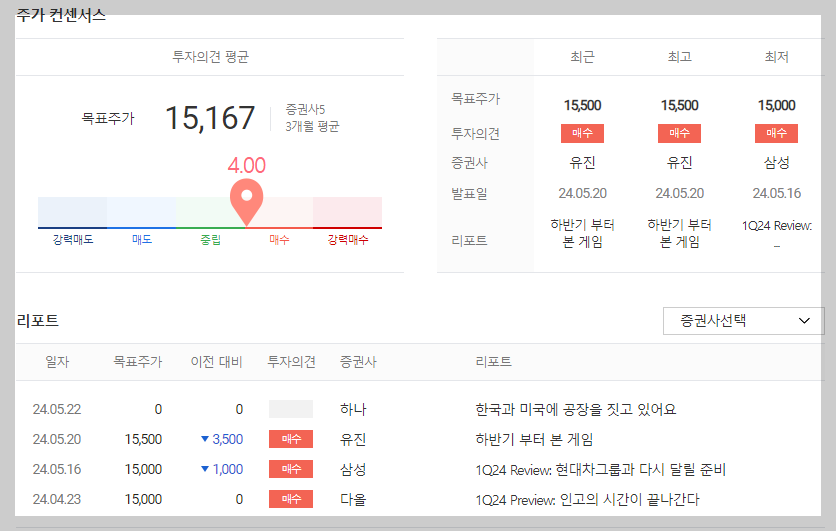Viewport: 836px width, 531px height.
Task: Click the 매도 label under rating bar
Action: [x=142, y=240]
